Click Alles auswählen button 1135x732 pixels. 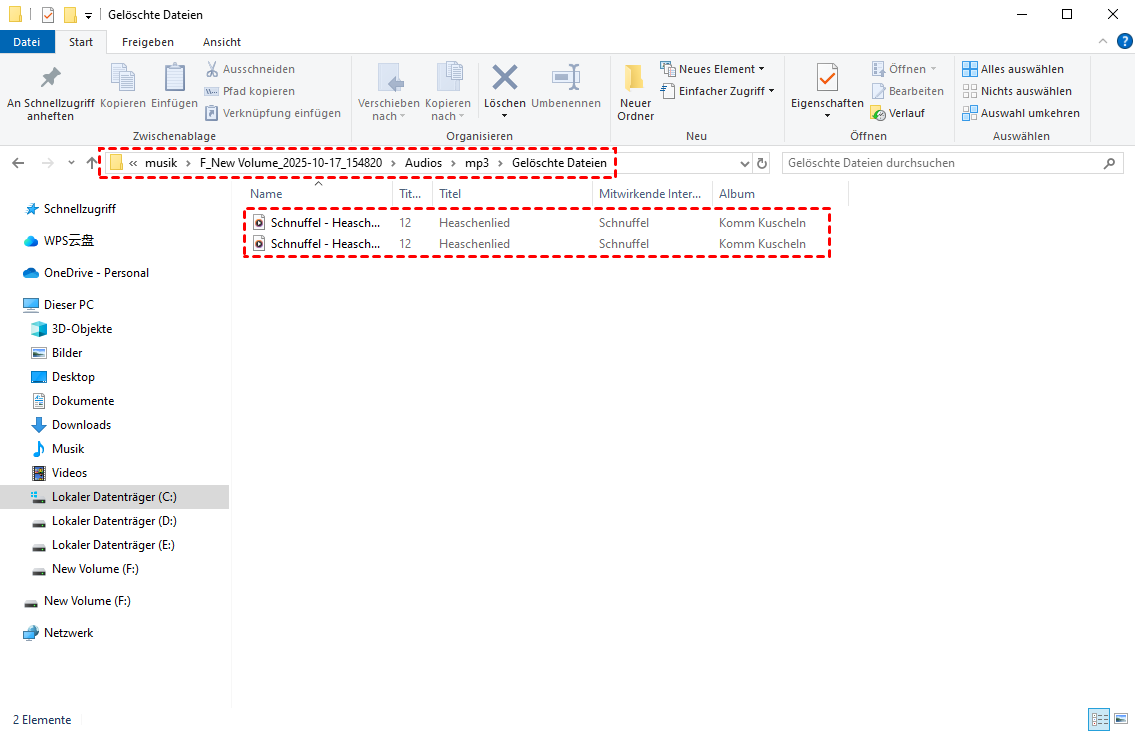pos(1013,69)
